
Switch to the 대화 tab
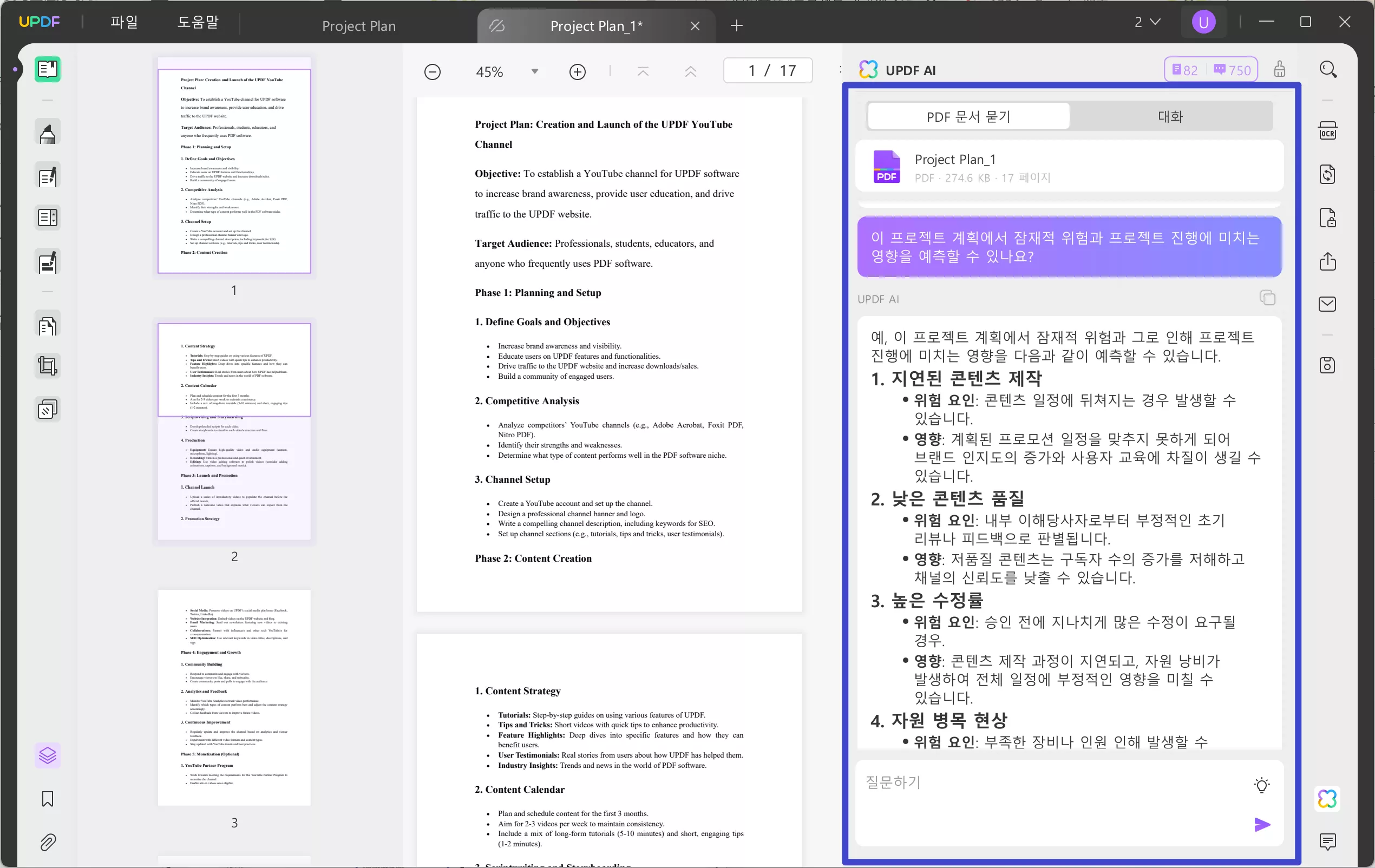[x=1170, y=117]
